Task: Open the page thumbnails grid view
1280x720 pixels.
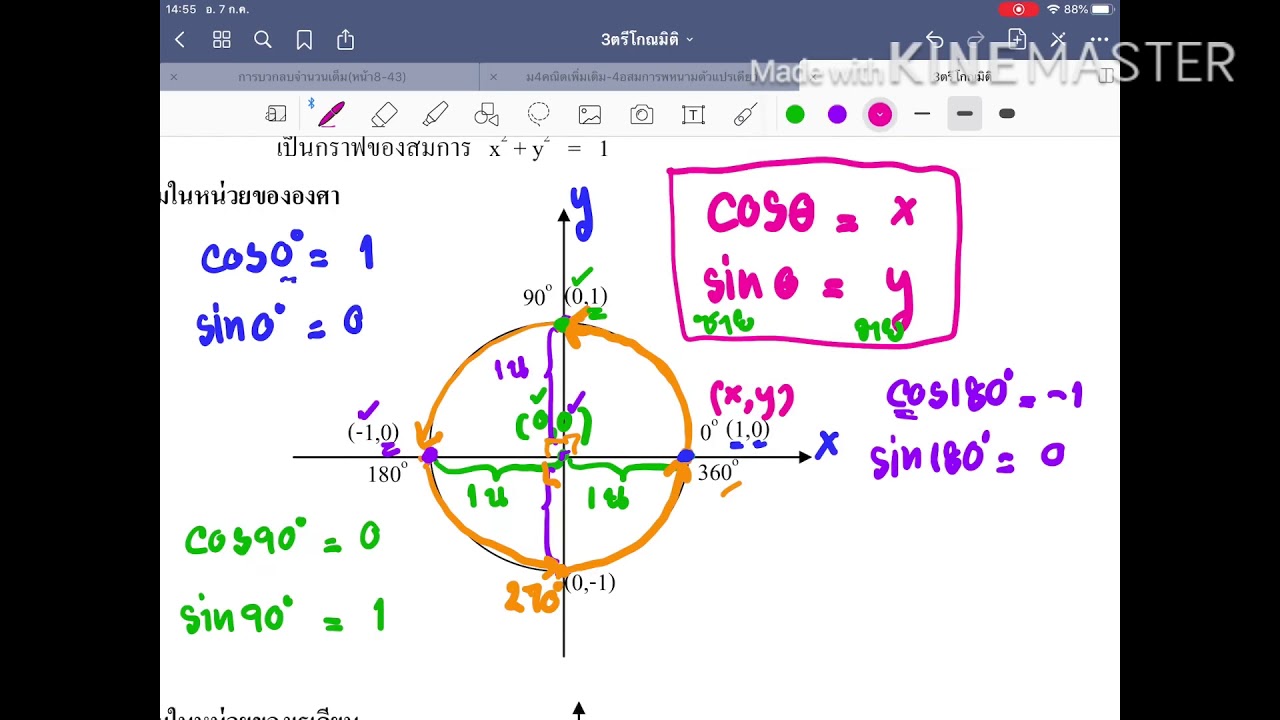Action: [222, 40]
